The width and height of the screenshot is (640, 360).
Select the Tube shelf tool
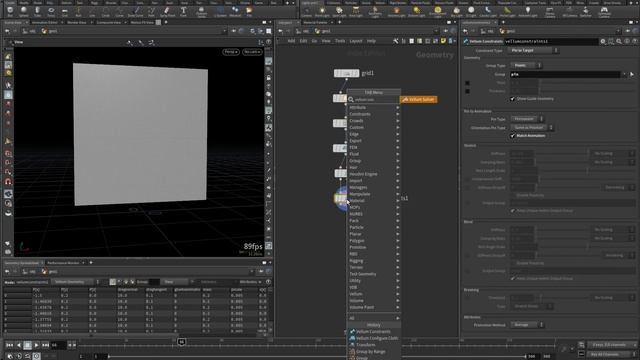pyautogui.click(x=37, y=11)
